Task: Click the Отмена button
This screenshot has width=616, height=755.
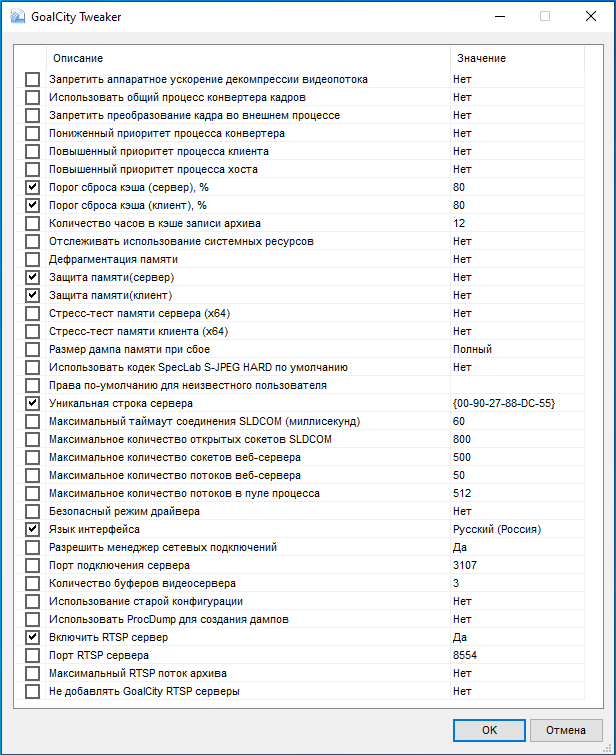Action: tap(566, 730)
